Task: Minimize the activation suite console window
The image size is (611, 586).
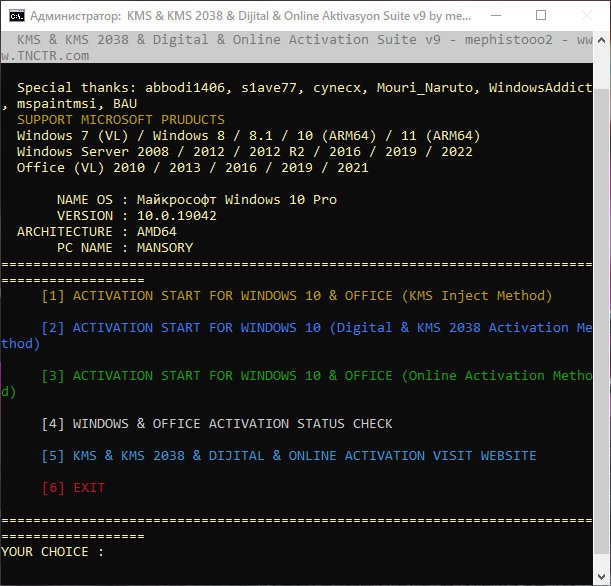Action: pyautogui.click(x=495, y=16)
